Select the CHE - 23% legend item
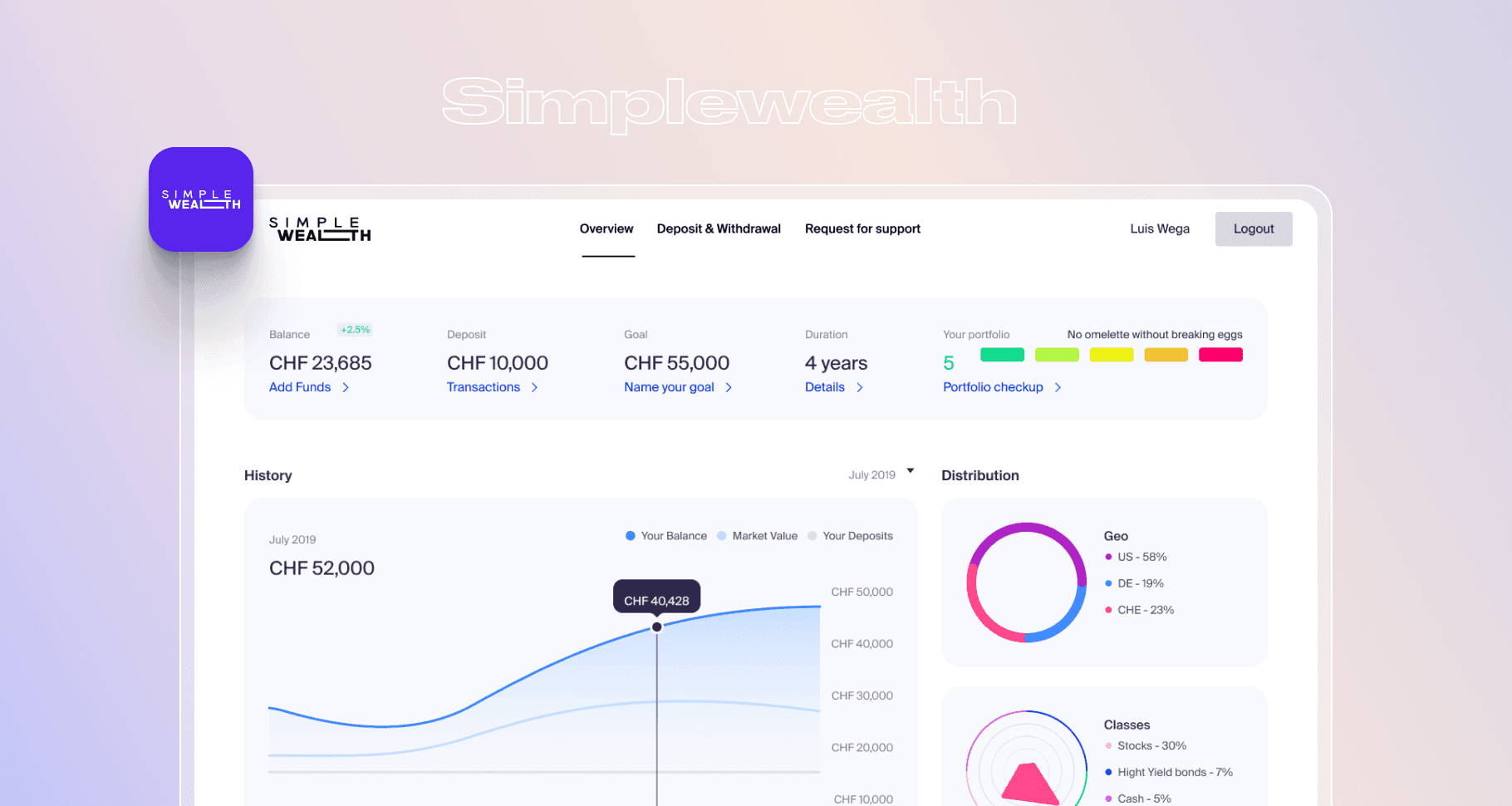The height and width of the screenshot is (806, 1512). [1139, 610]
